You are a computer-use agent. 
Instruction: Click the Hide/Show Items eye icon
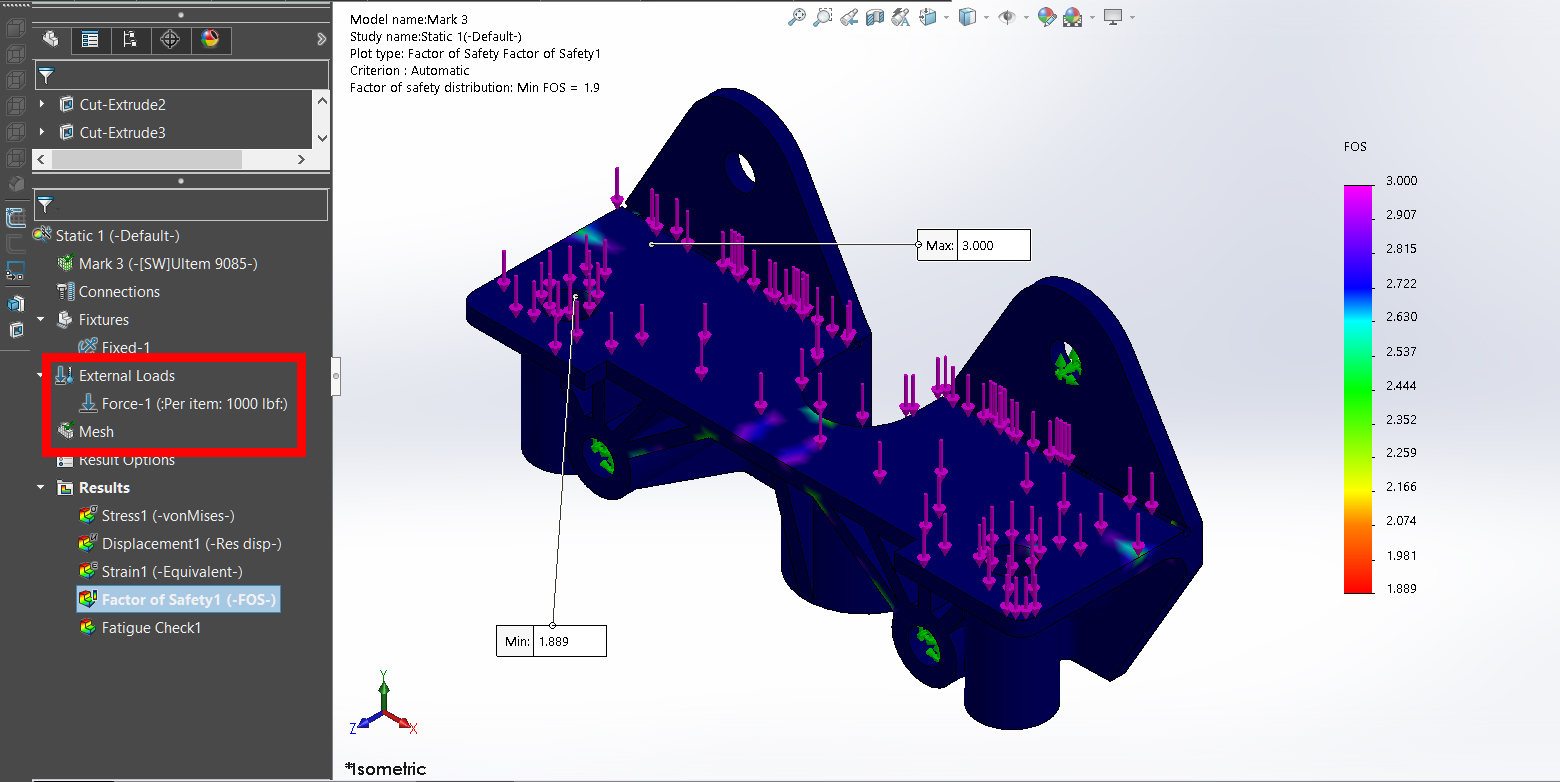(x=1007, y=17)
